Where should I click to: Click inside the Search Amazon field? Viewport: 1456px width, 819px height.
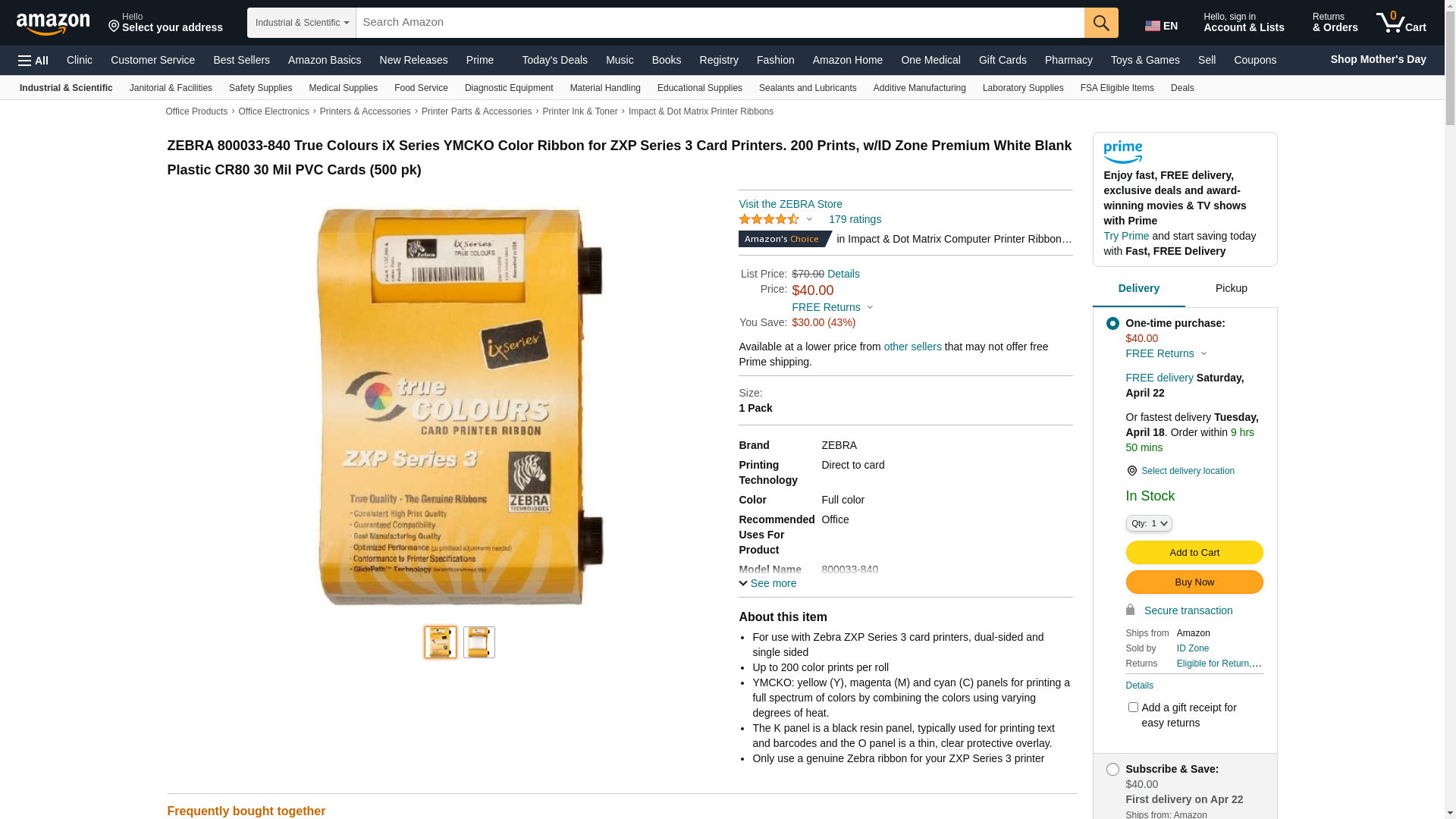pyautogui.click(x=720, y=23)
